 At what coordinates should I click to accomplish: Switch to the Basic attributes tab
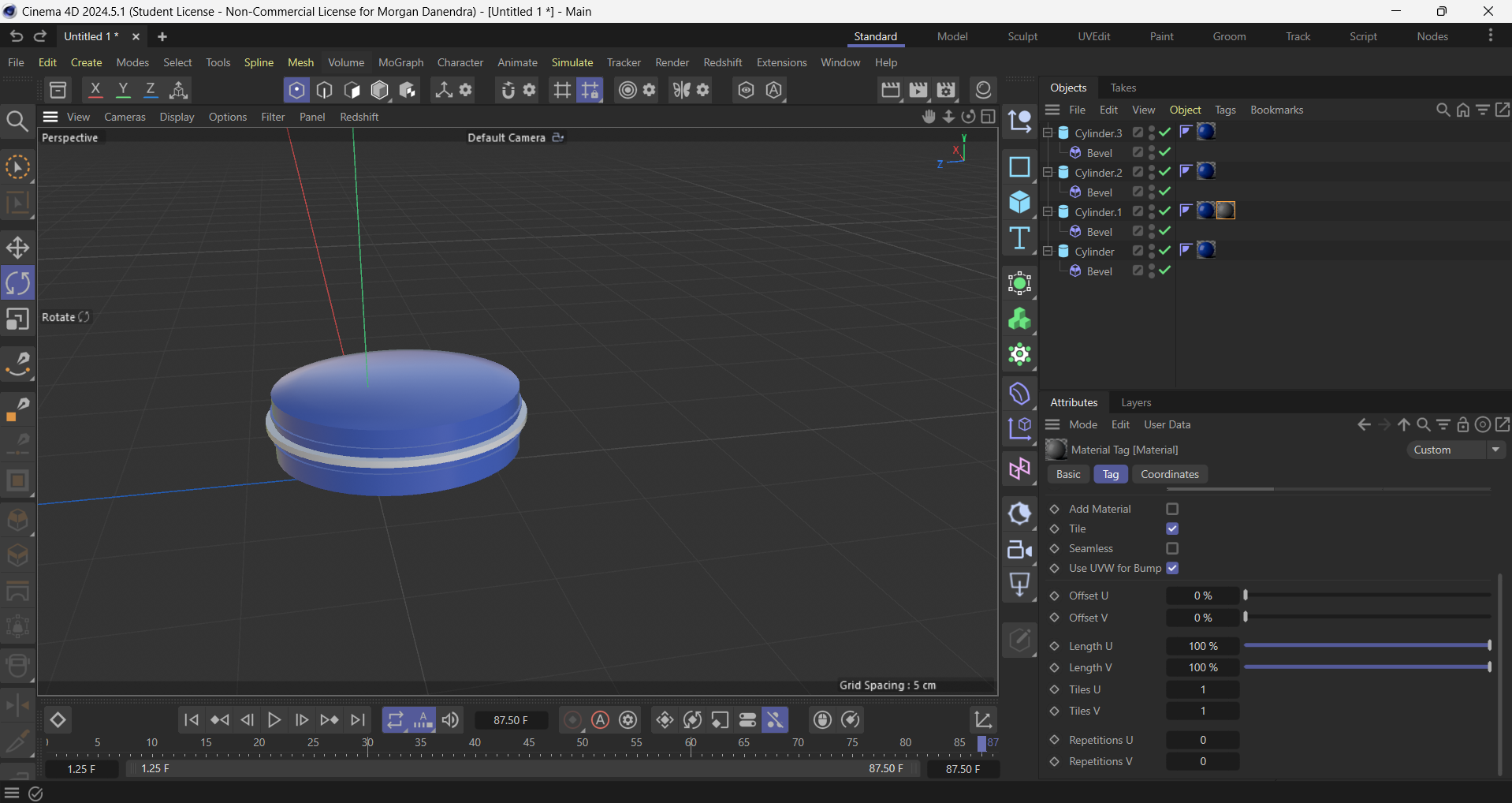[x=1068, y=474]
